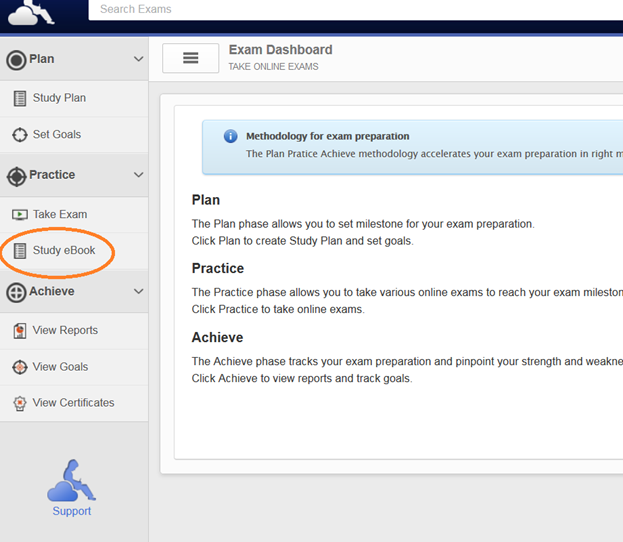Click the Plan heading in content
This screenshot has height=542, width=623.
pyautogui.click(x=206, y=200)
